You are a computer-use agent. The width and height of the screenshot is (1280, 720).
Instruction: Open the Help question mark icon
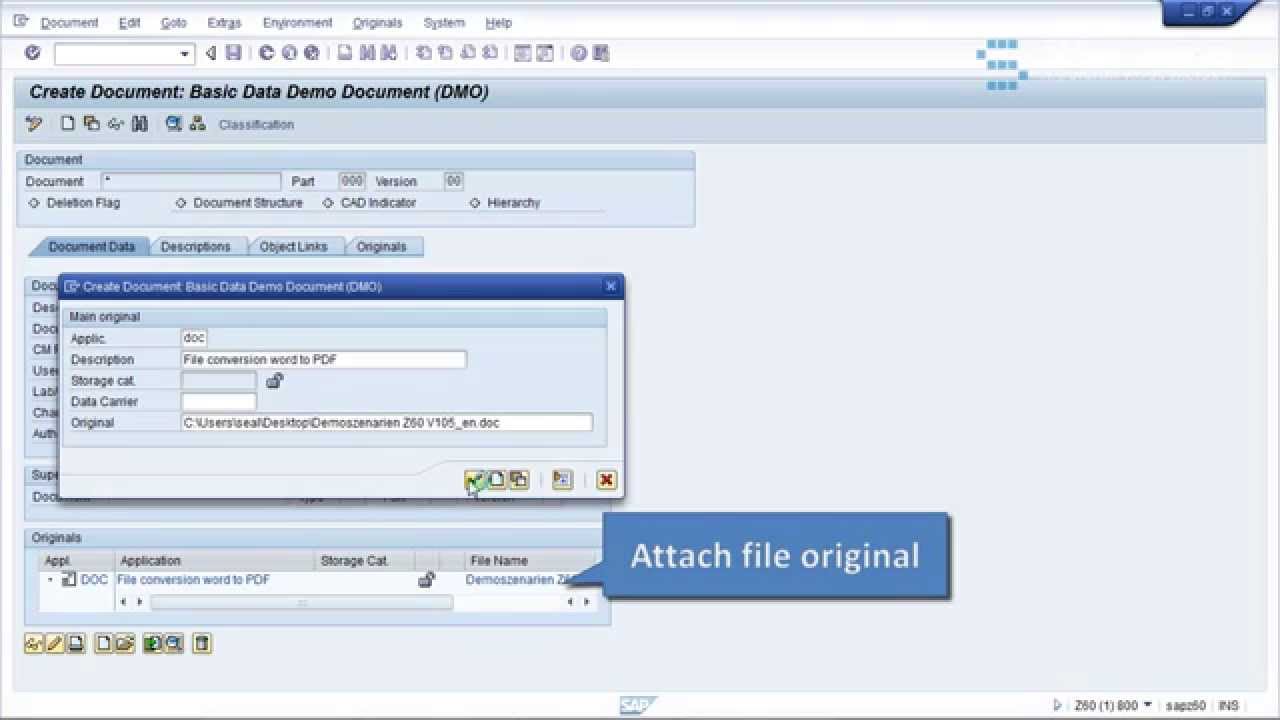(x=578, y=53)
